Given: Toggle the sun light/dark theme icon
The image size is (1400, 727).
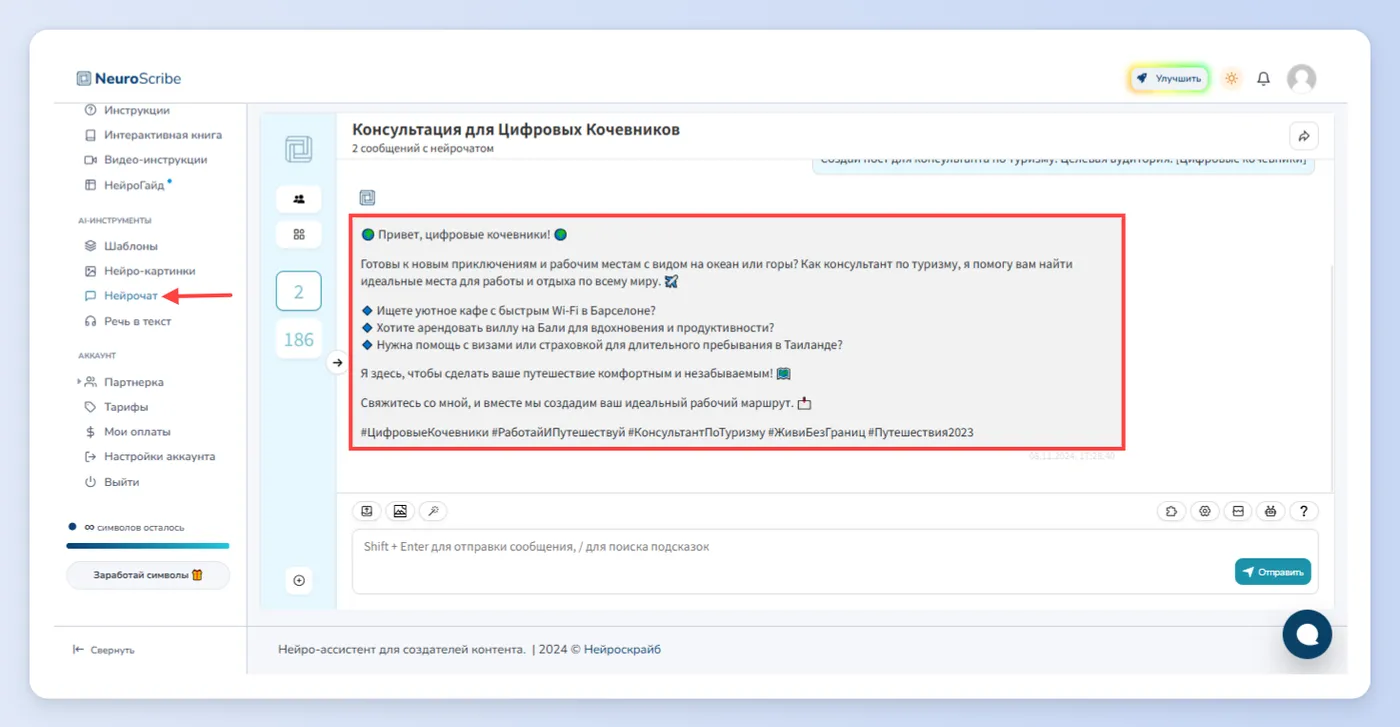Looking at the screenshot, I should [1231, 78].
